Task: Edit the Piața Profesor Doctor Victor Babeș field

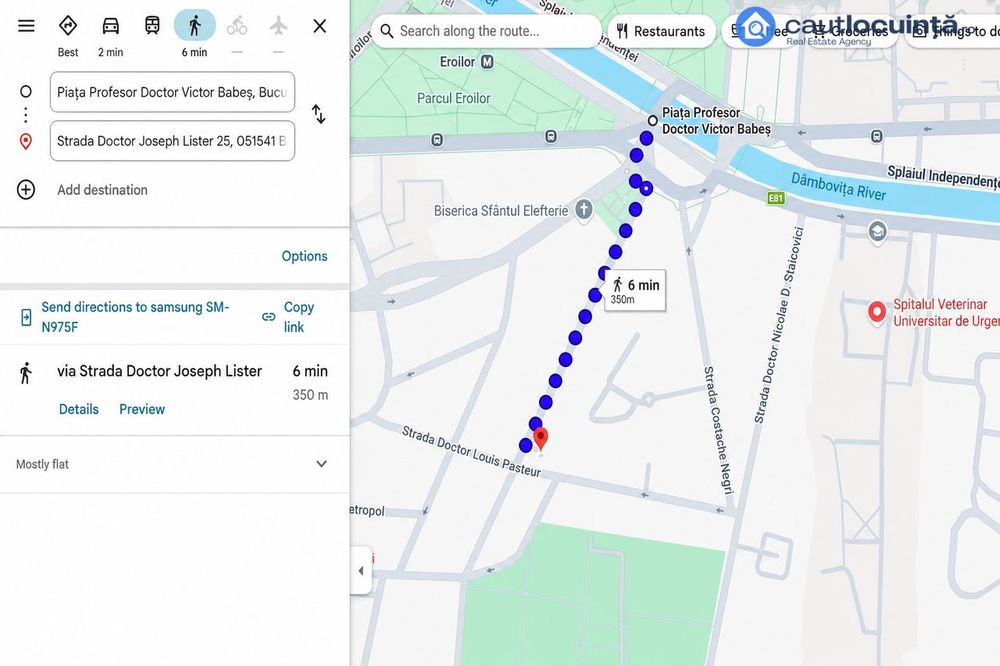Action: point(172,92)
